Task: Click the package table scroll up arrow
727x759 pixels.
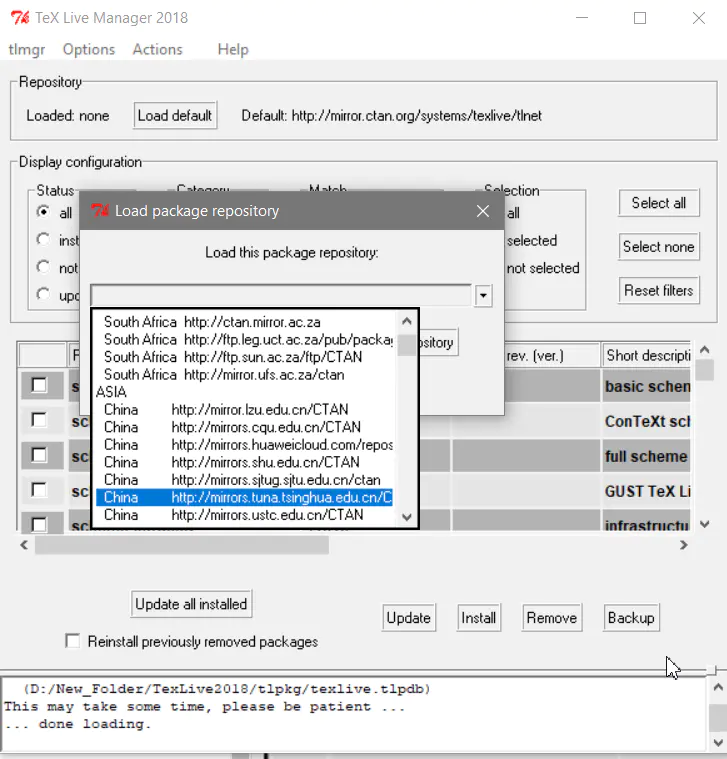Action: click(x=705, y=349)
